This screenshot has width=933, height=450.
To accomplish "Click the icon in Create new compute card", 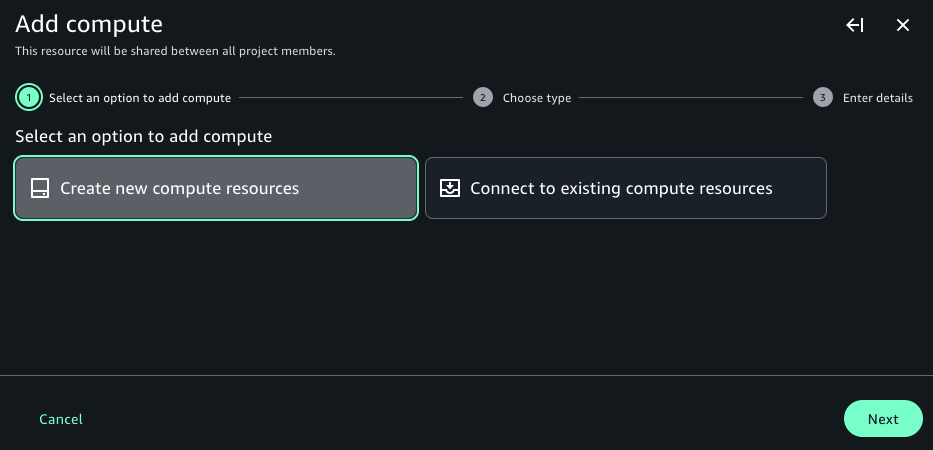I will tap(40, 188).
